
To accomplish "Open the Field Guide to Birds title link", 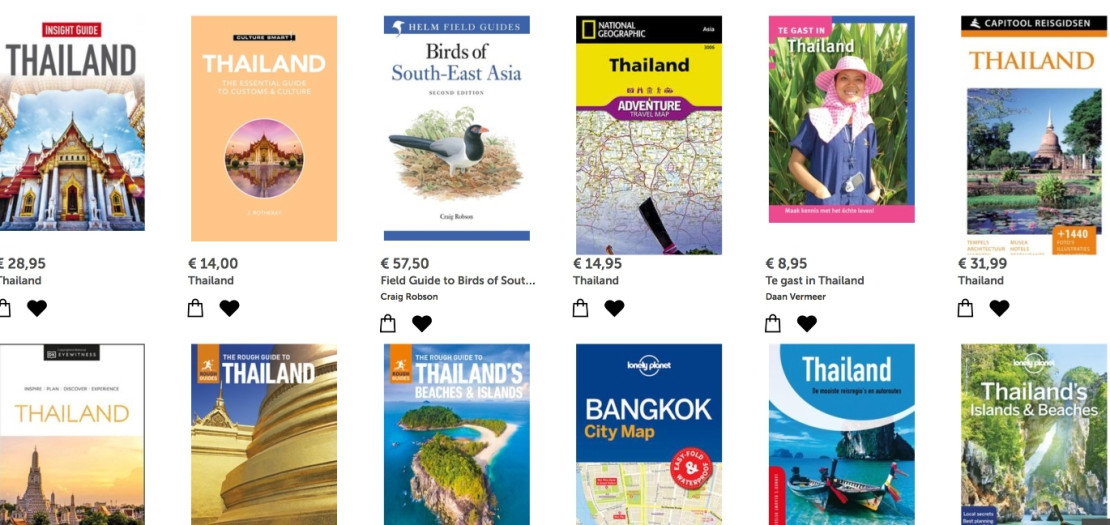I will coord(458,280).
